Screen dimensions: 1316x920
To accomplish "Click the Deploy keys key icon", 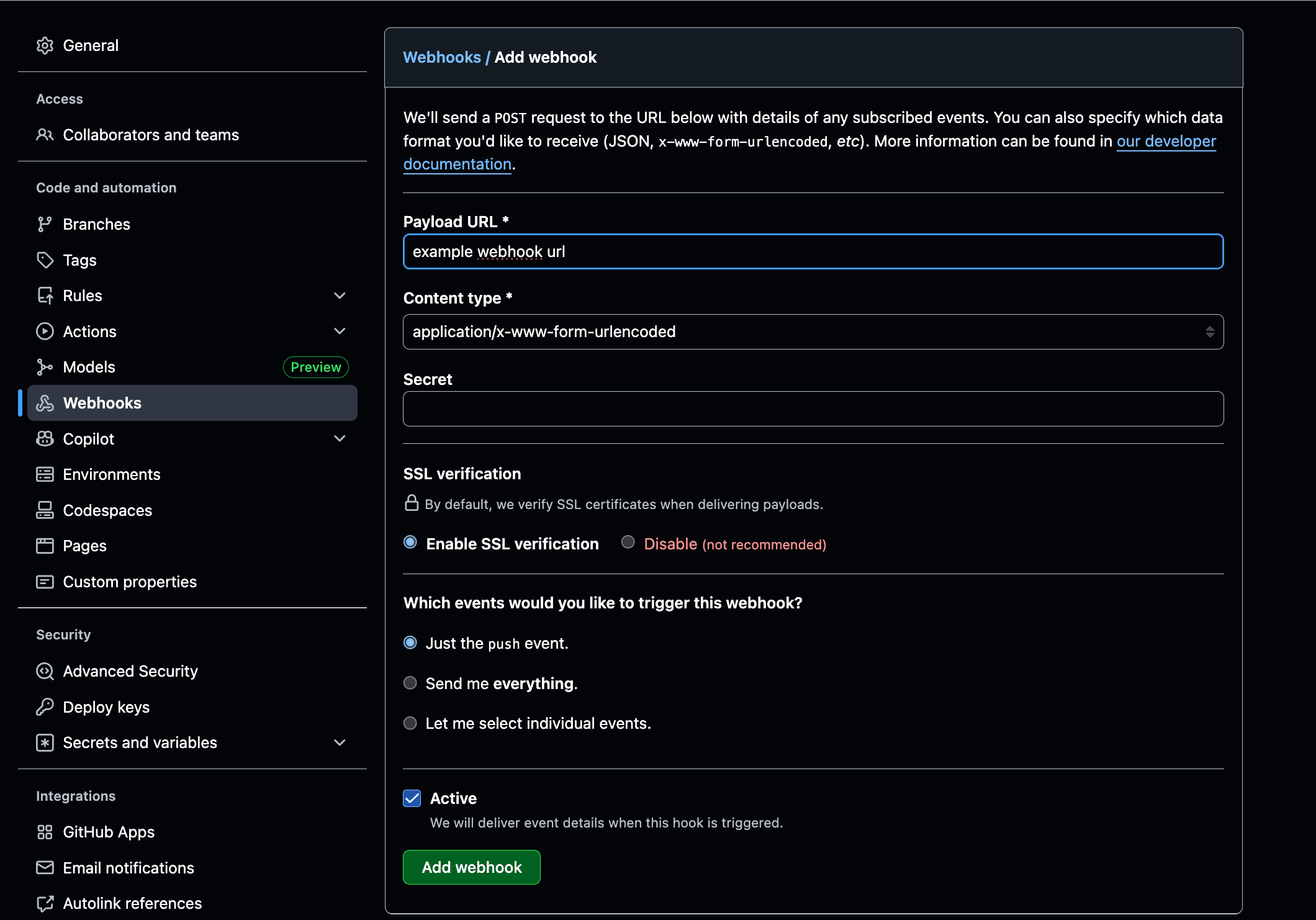I will pos(45,707).
